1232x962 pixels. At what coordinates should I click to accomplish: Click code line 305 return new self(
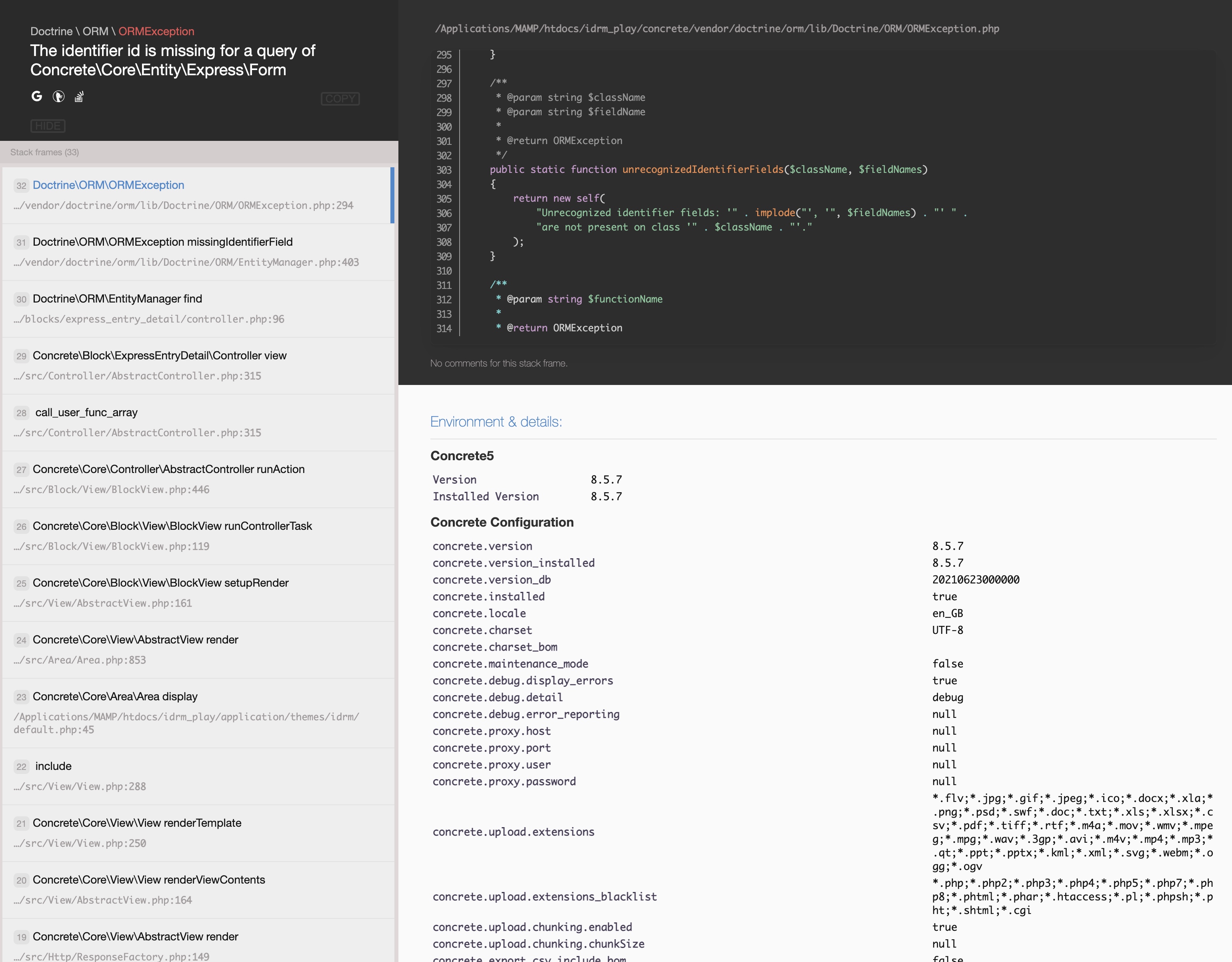pyautogui.click(x=558, y=198)
